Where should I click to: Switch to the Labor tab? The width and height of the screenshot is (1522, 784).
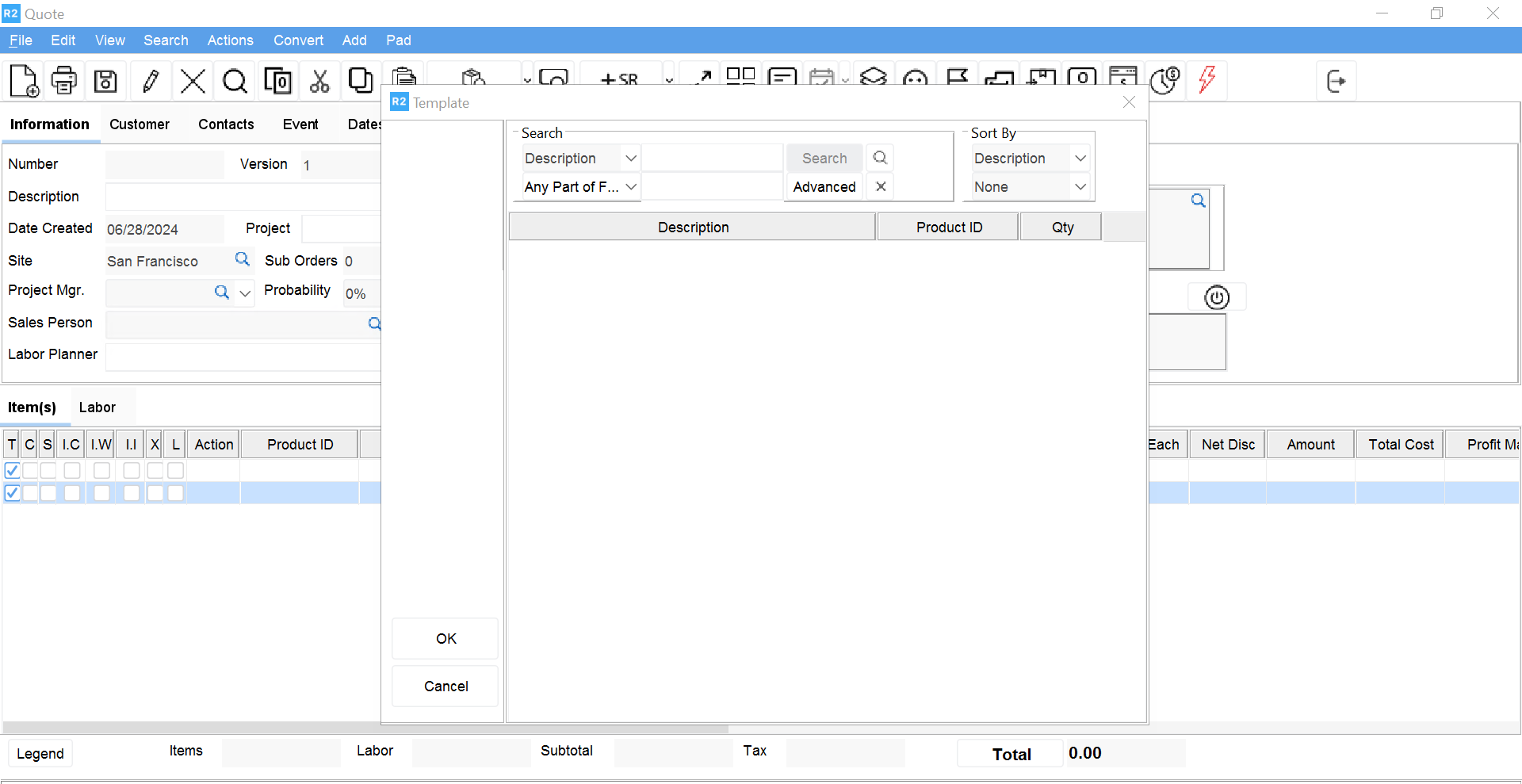pos(97,407)
